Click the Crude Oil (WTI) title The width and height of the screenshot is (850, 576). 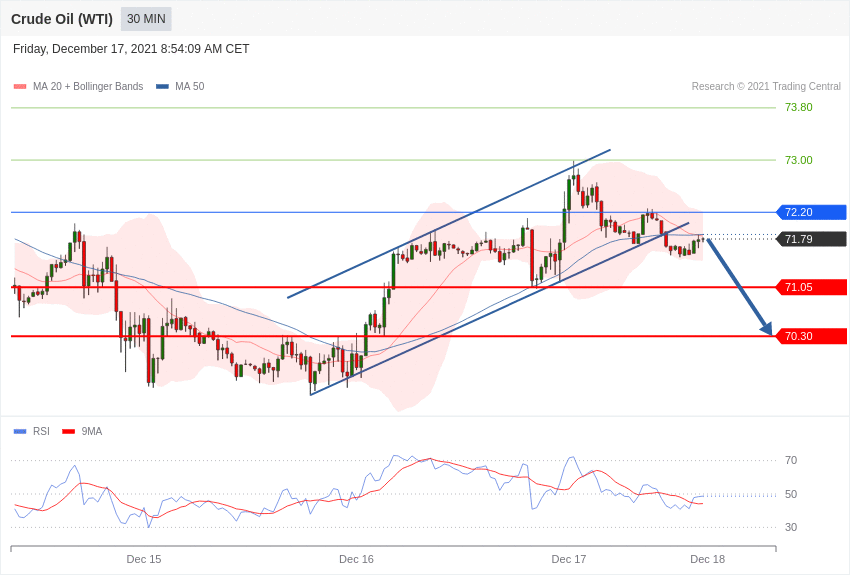coord(62,20)
